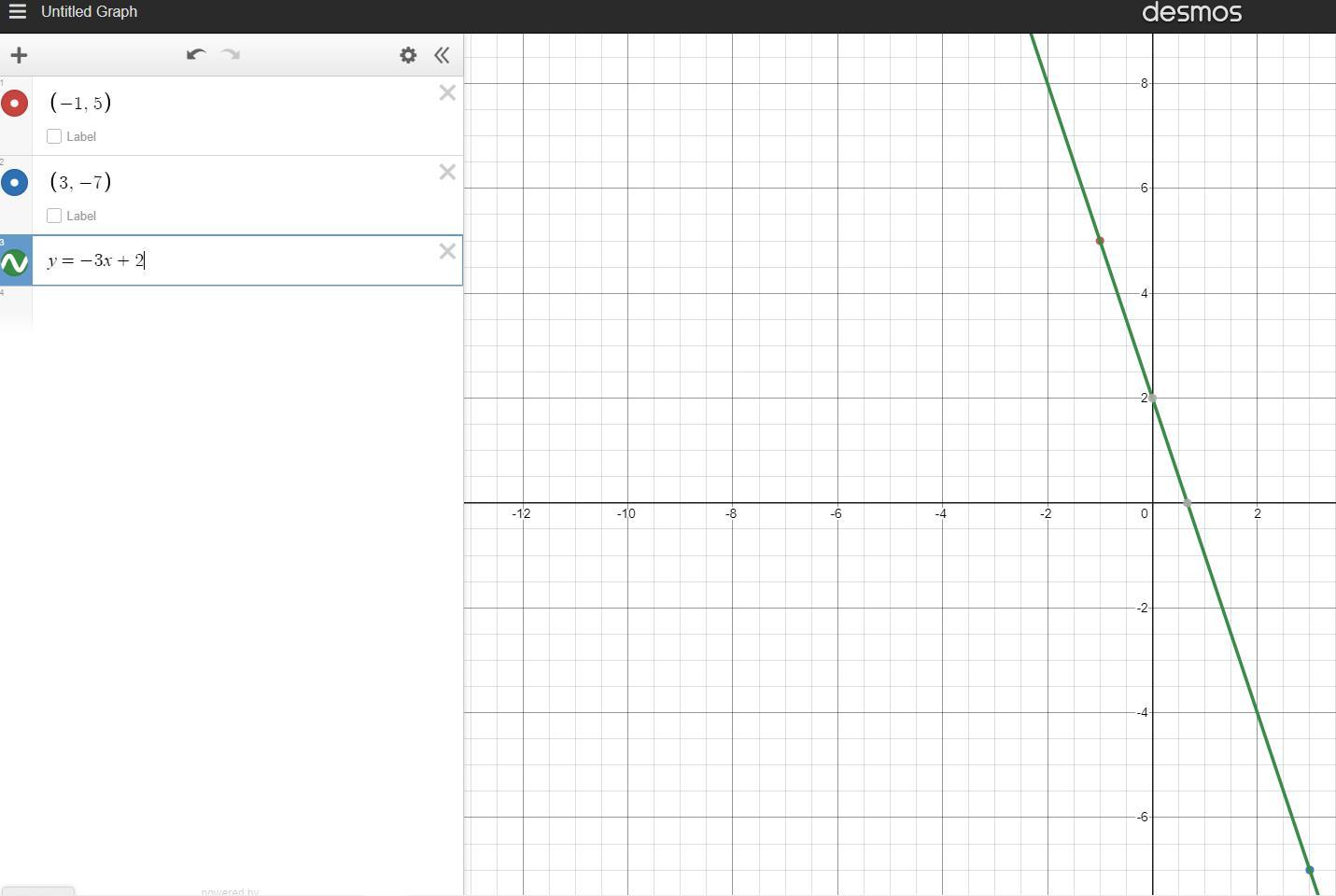The height and width of the screenshot is (896, 1336).
Task: Rename the Untitled Graph title
Action: tap(90, 12)
